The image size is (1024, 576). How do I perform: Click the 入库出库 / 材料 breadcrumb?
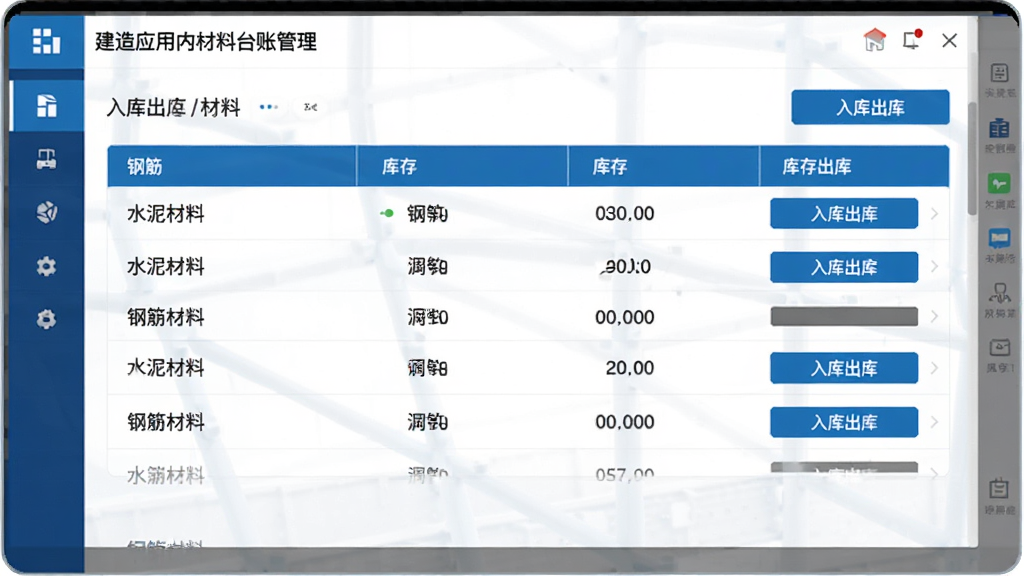coord(173,107)
